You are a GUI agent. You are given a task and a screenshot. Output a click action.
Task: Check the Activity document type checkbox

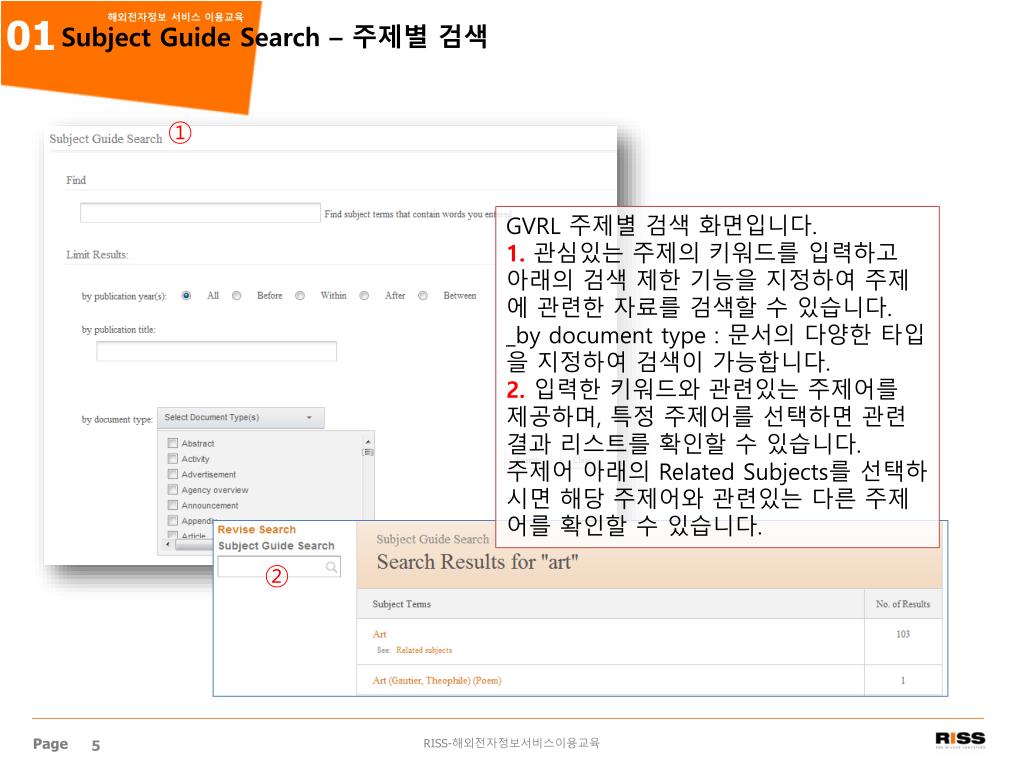click(x=173, y=459)
